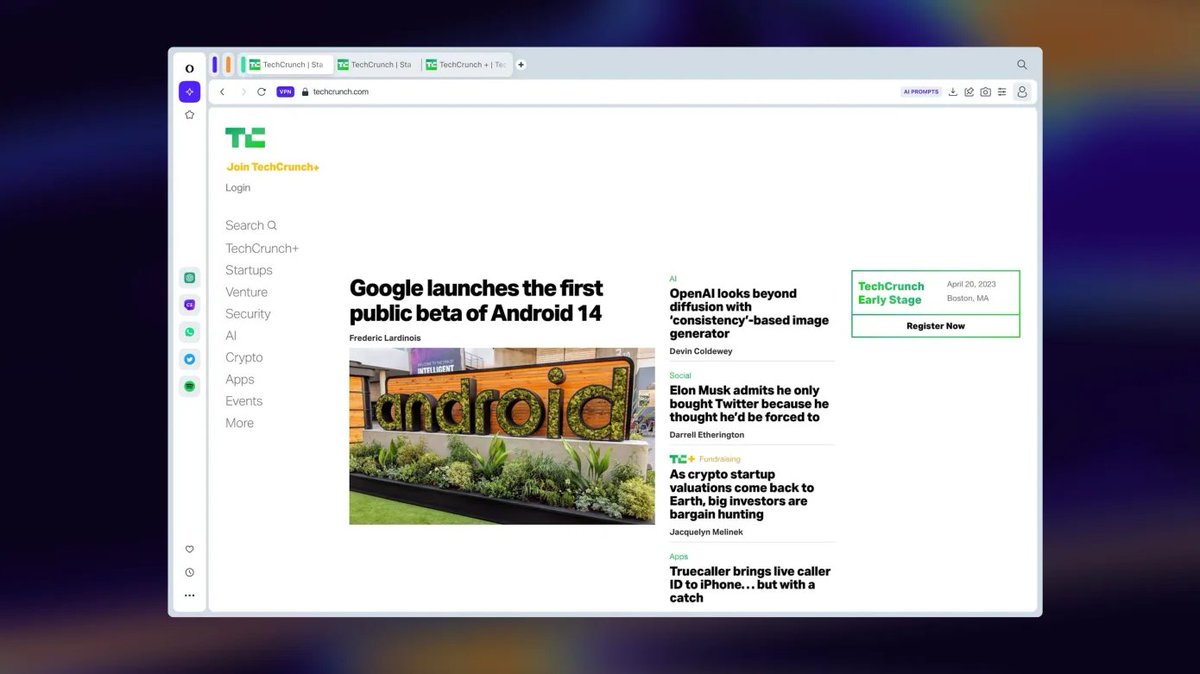Show the downloads panel
Viewport: 1200px width, 674px height.
[x=953, y=92]
